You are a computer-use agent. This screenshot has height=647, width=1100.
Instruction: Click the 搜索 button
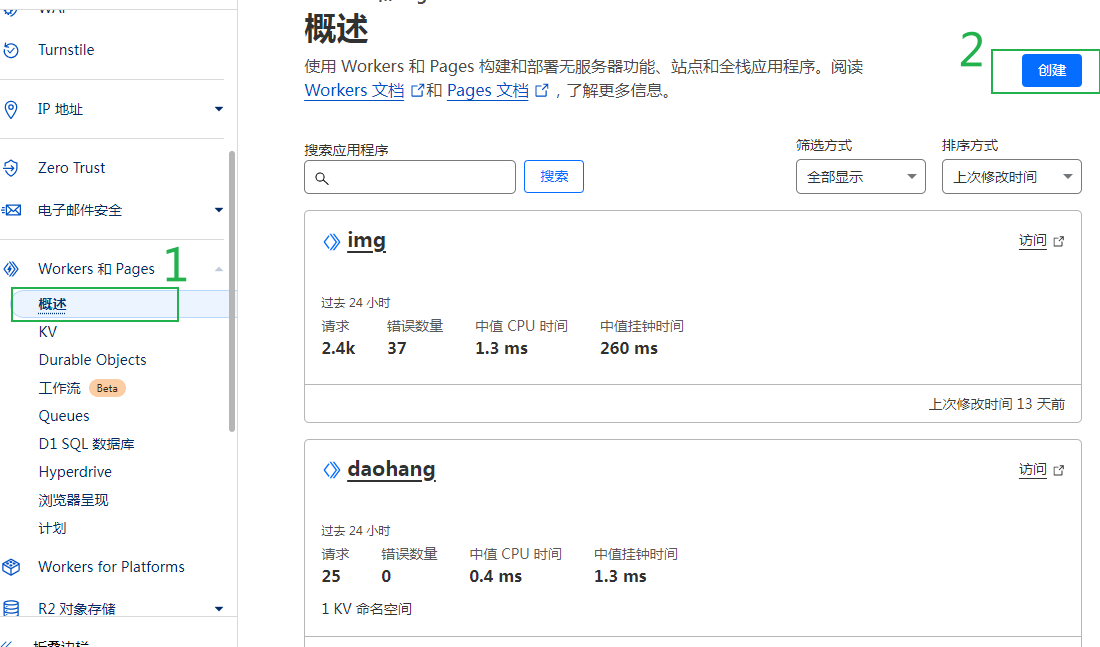tap(554, 176)
